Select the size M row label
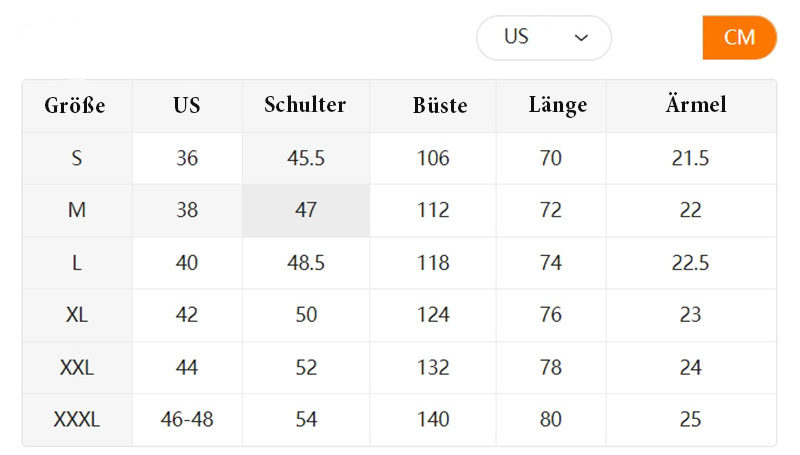This screenshot has height=455, width=800. [x=77, y=210]
